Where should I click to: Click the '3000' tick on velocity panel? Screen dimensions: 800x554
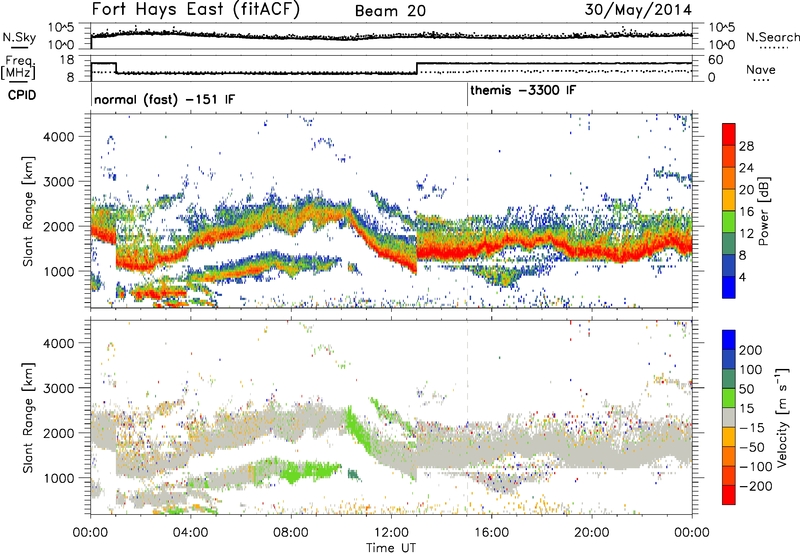[x=58, y=388]
